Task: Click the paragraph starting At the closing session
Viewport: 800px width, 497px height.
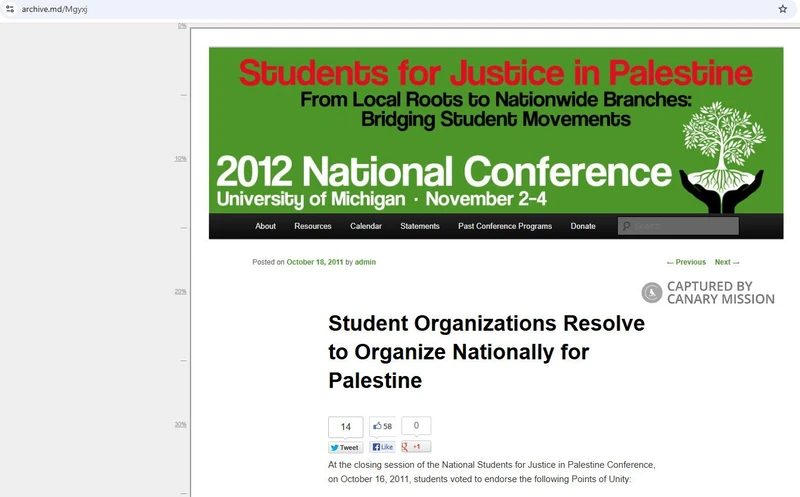Action: point(492,472)
